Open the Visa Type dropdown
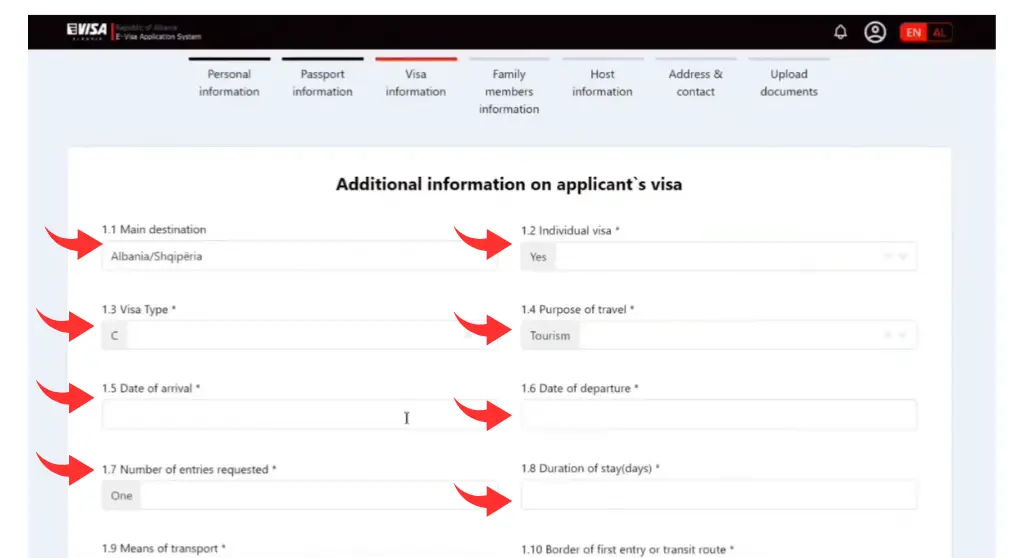Viewport: 1024px width, 558px height. click(x=299, y=335)
